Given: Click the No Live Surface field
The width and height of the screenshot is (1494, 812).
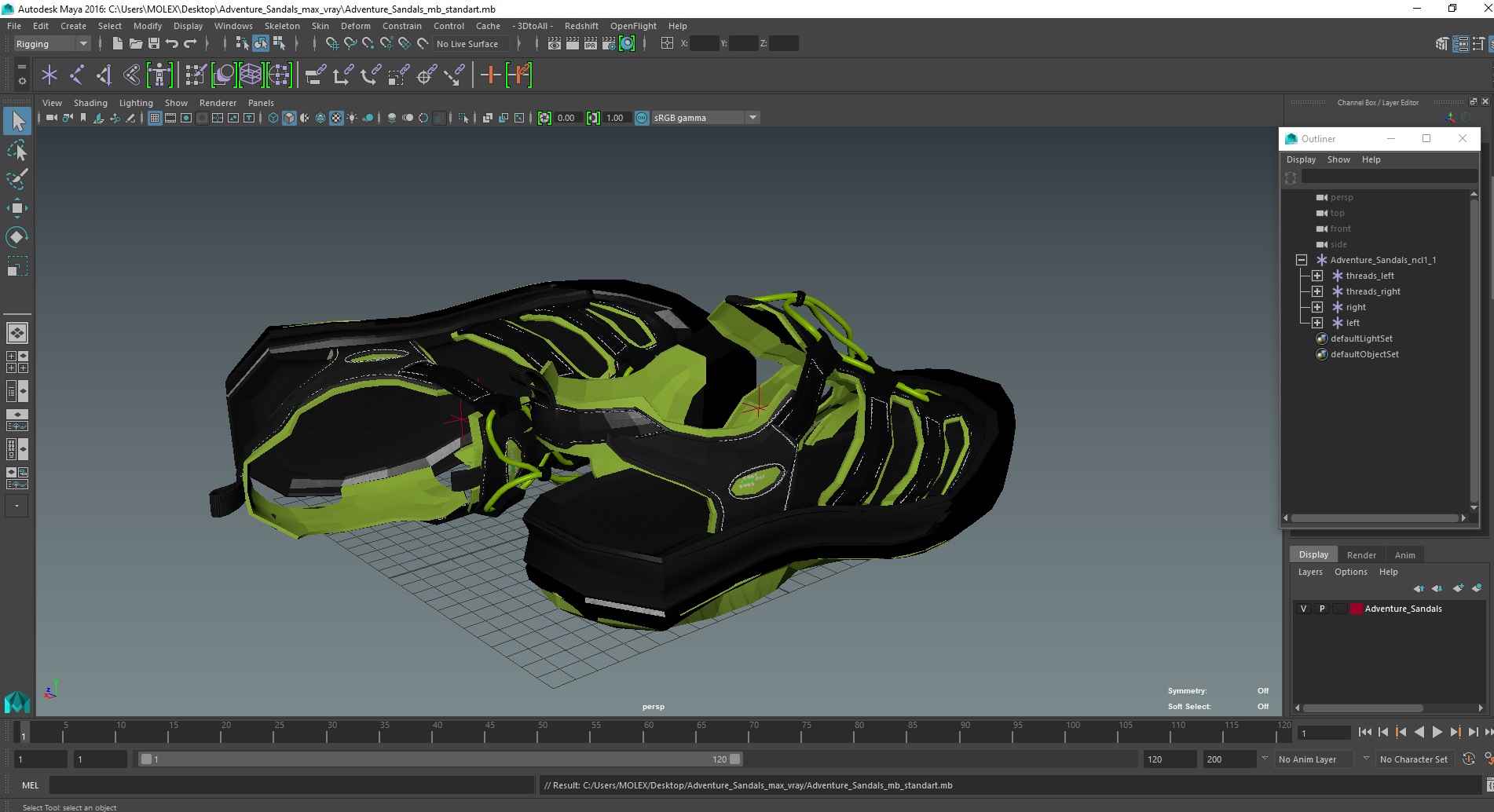Looking at the screenshot, I should 471,44.
